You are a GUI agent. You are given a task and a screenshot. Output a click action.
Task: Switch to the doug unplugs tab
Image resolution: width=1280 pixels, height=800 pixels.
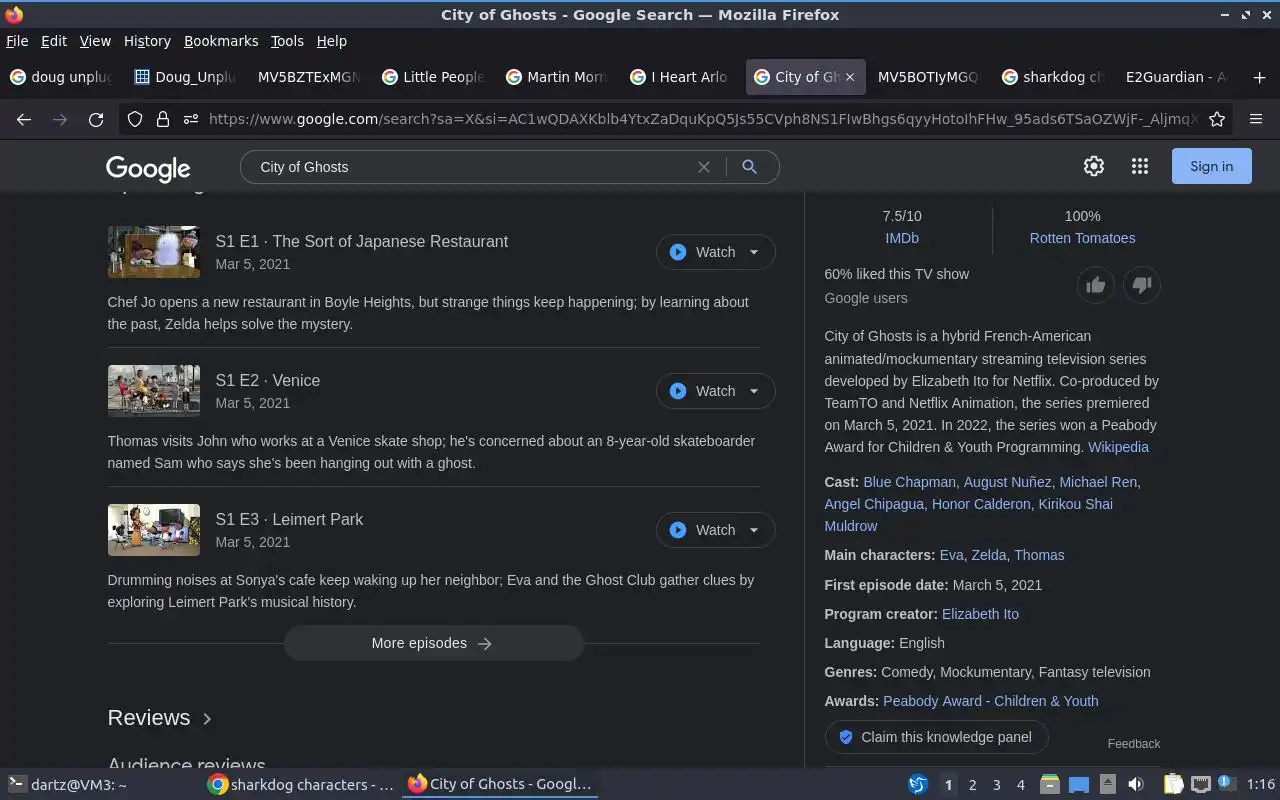pos(62,77)
